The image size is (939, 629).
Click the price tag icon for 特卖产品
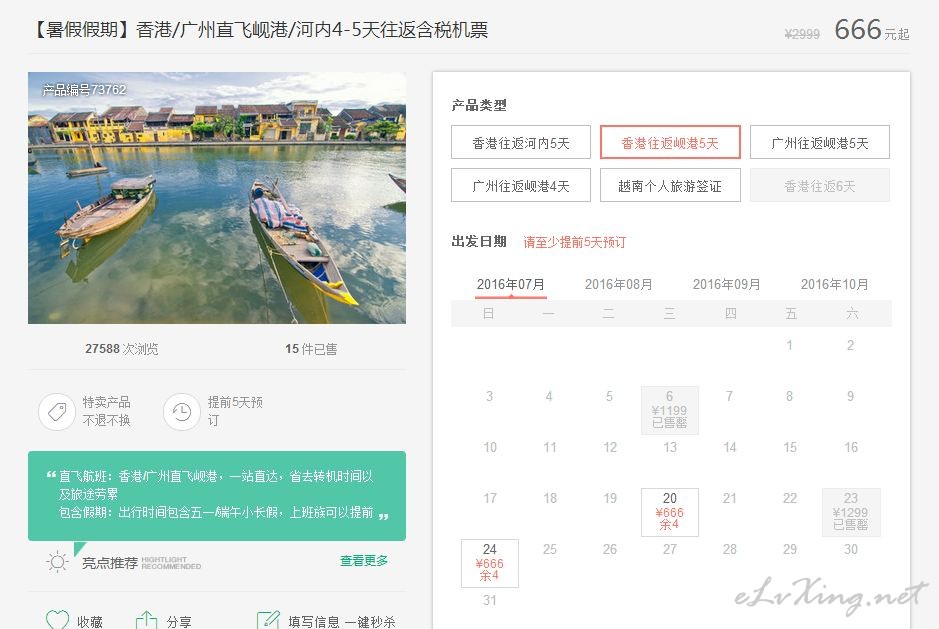coord(57,412)
